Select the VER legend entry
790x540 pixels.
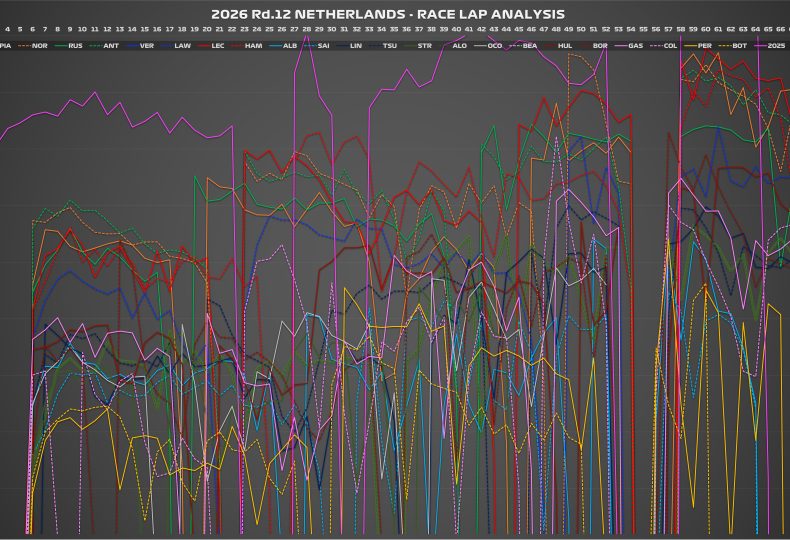[140, 46]
